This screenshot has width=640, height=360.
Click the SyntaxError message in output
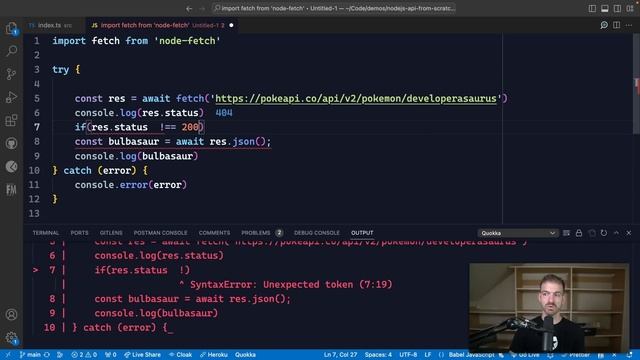(291, 284)
